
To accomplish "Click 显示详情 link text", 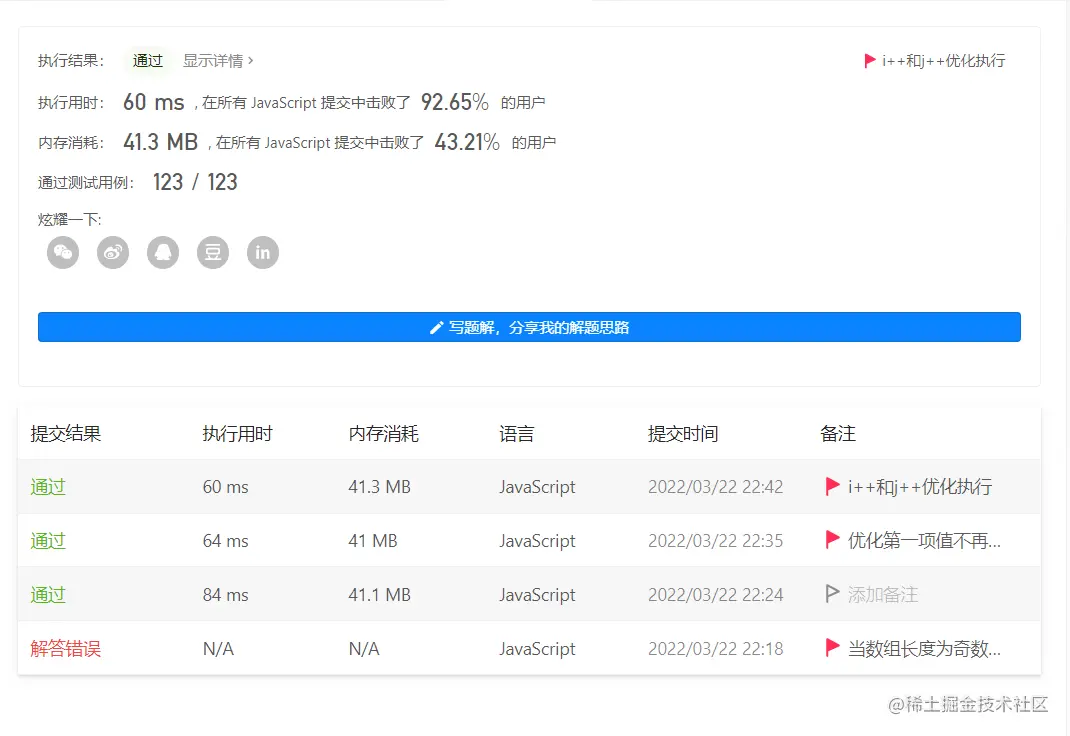I will point(213,61).
